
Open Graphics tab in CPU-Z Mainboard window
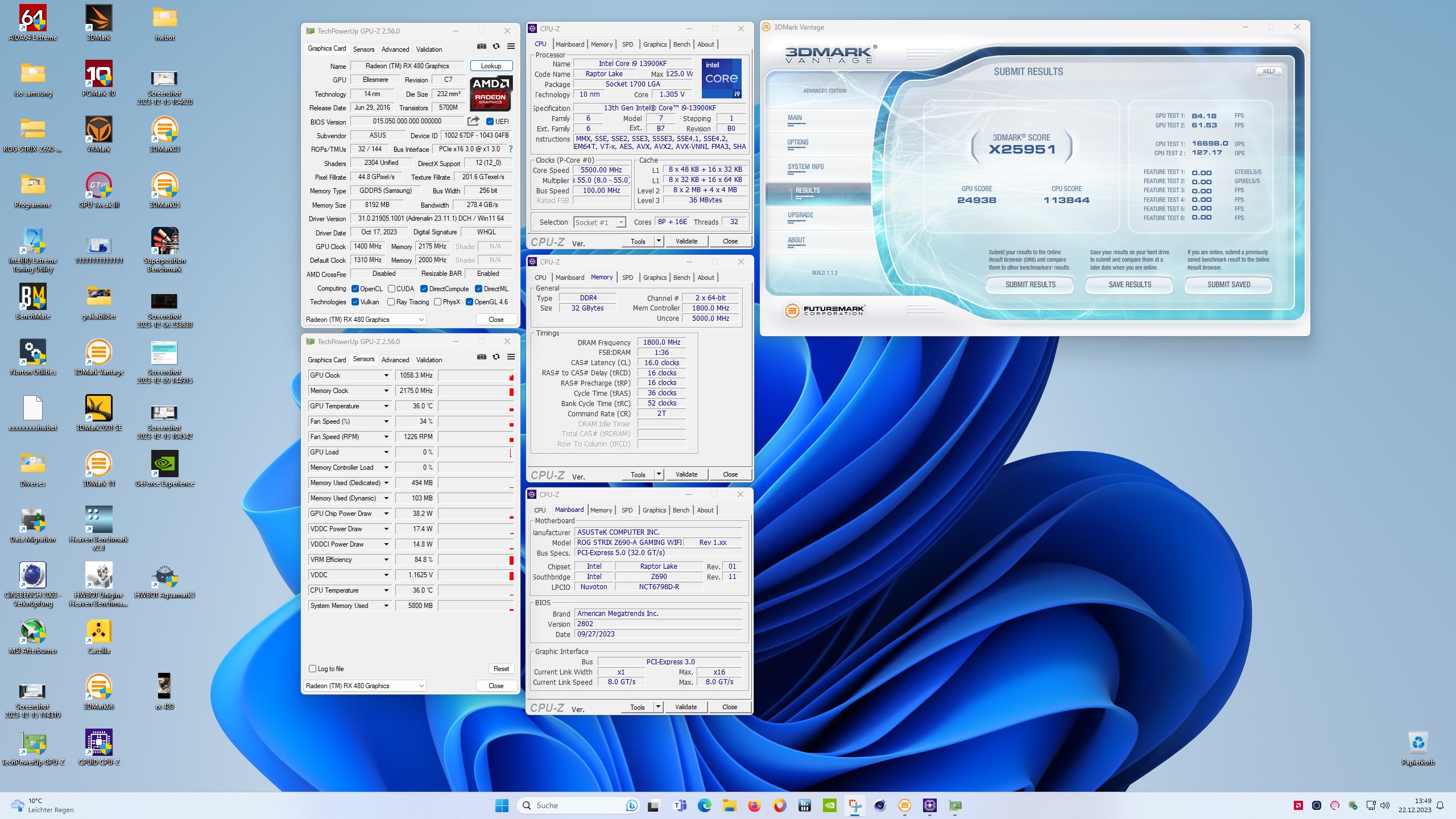click(x=655, y=510)
